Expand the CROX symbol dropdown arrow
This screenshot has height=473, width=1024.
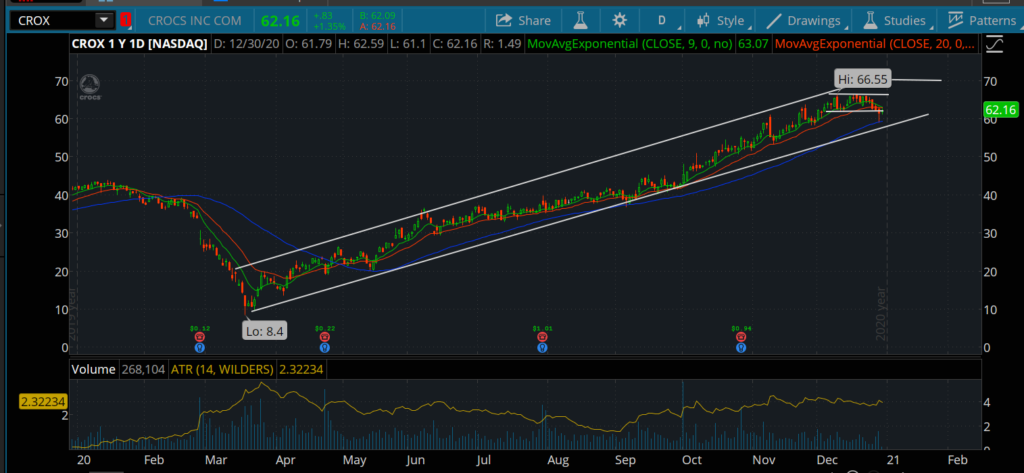(103, 20)
